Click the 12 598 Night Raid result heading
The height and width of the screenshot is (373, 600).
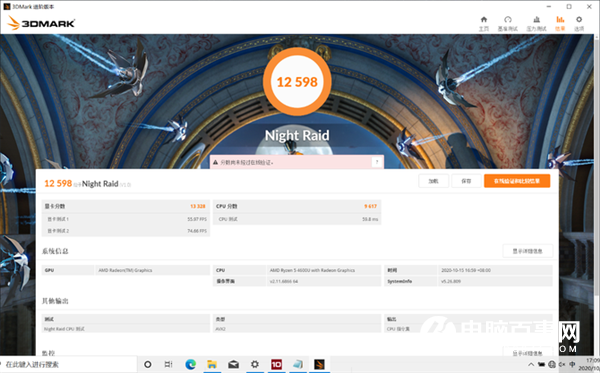(x=88, y=184)
